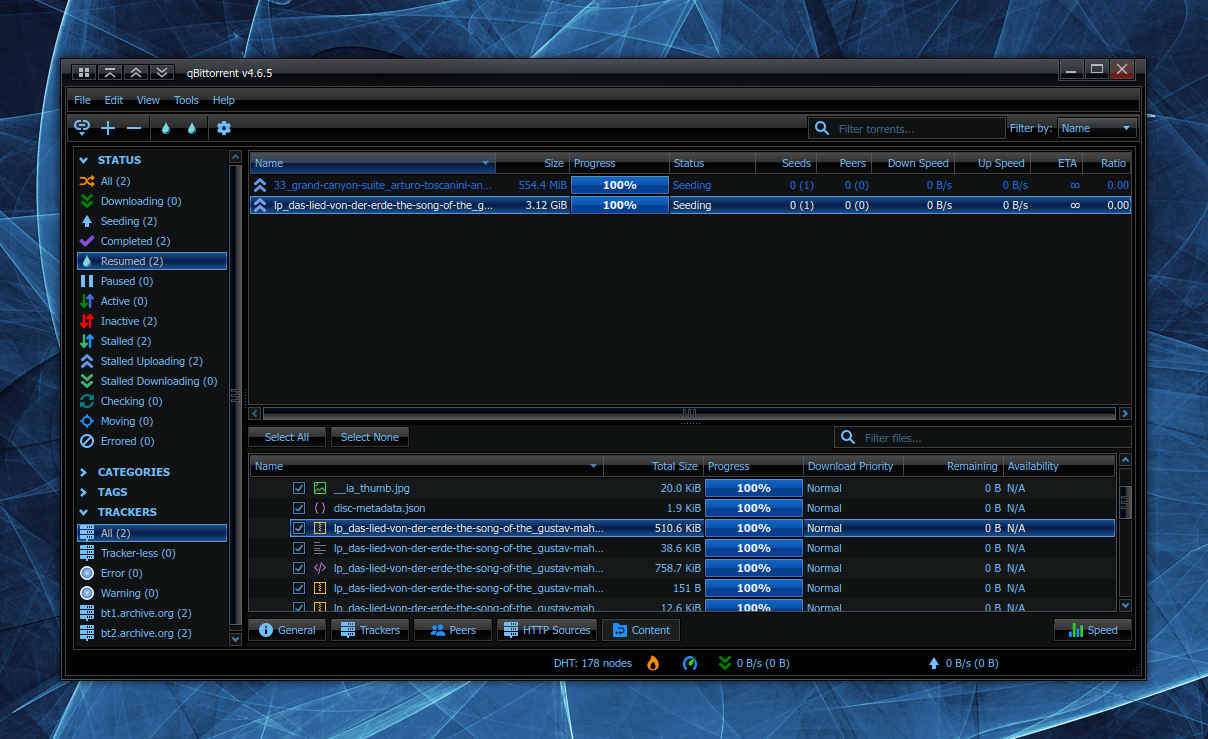
Task: Click the Add Torrent Link toolbar icon
Action: coord(82,127)
